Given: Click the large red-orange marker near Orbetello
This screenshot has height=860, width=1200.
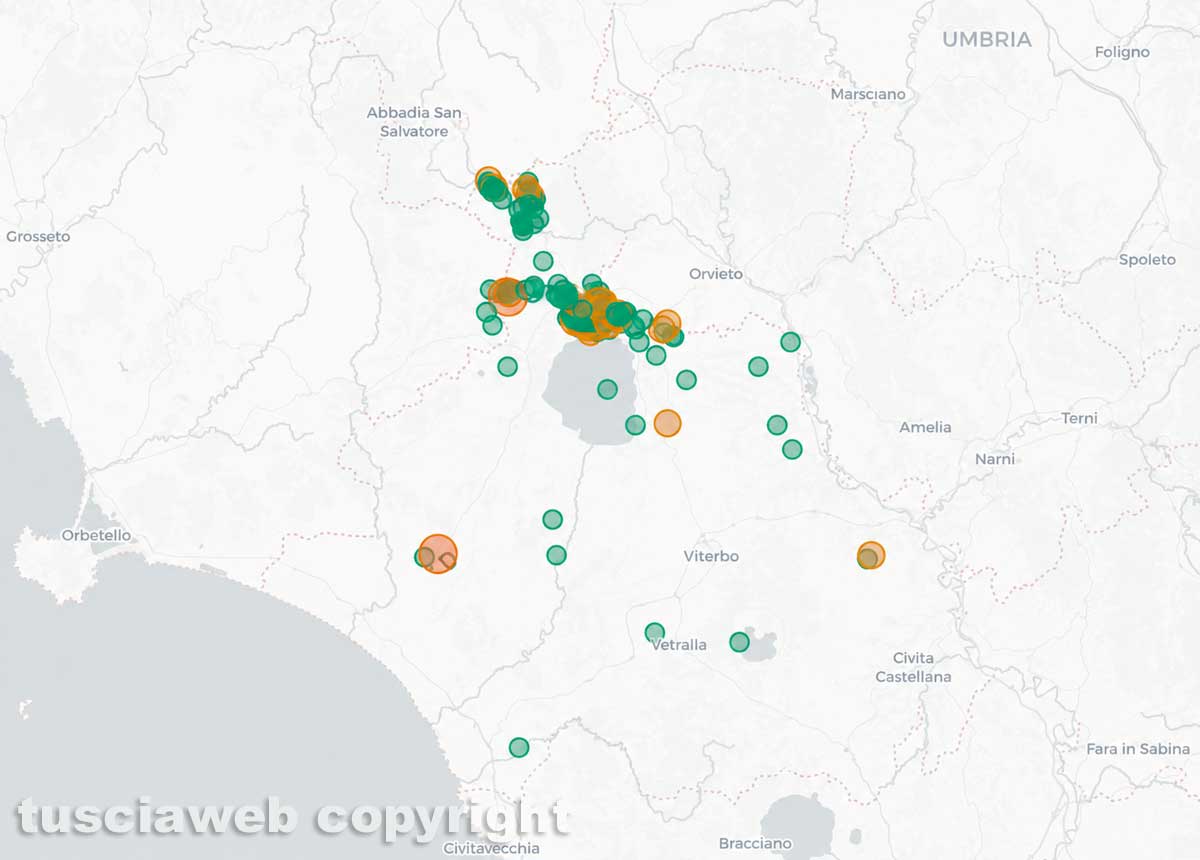Looking at the screenshot, I should [x=438, y=553].
